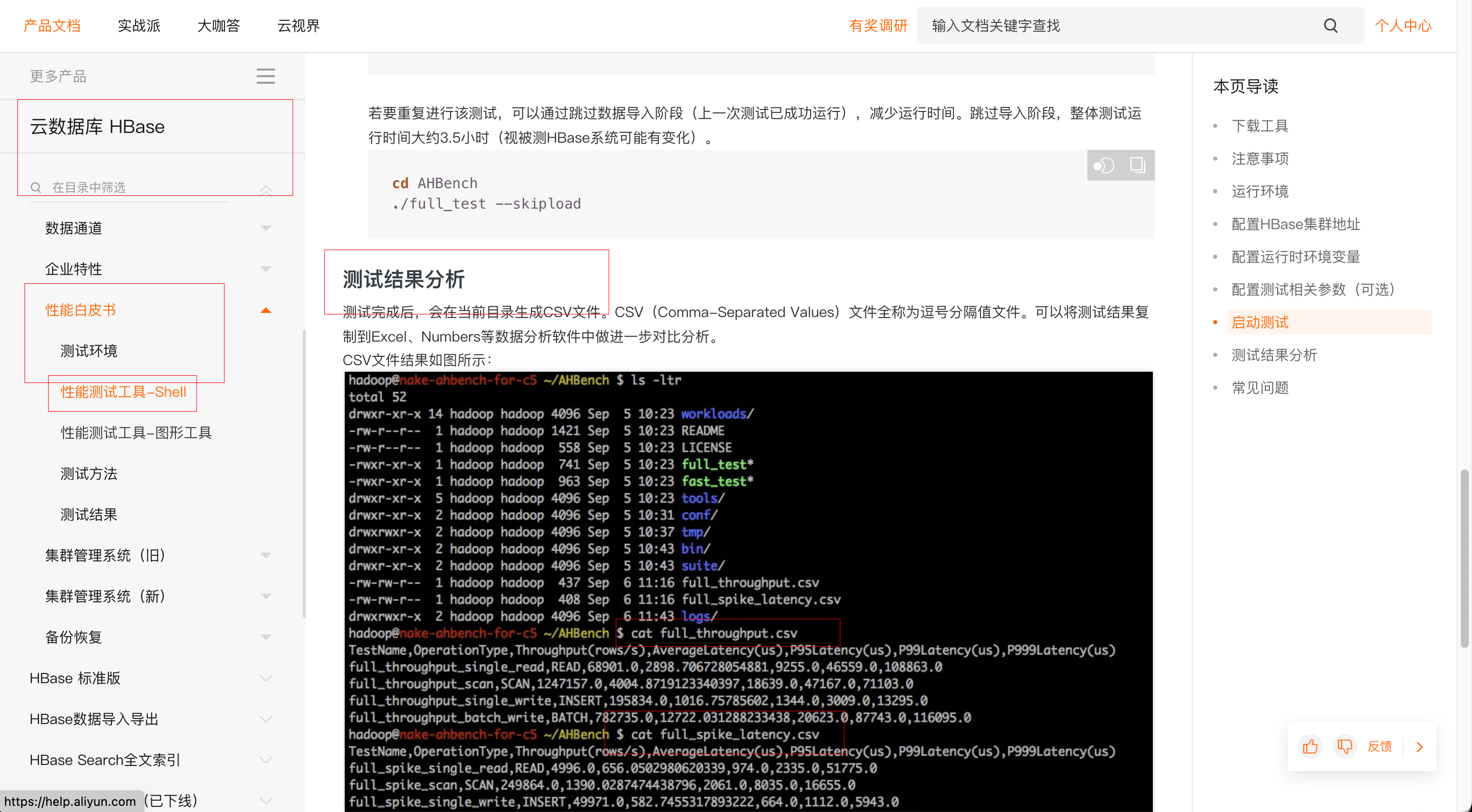This screenshot has height=812, width=1472.
Task: Jump to 注意事项 in page guide
Action: [x=1260, y=159]
